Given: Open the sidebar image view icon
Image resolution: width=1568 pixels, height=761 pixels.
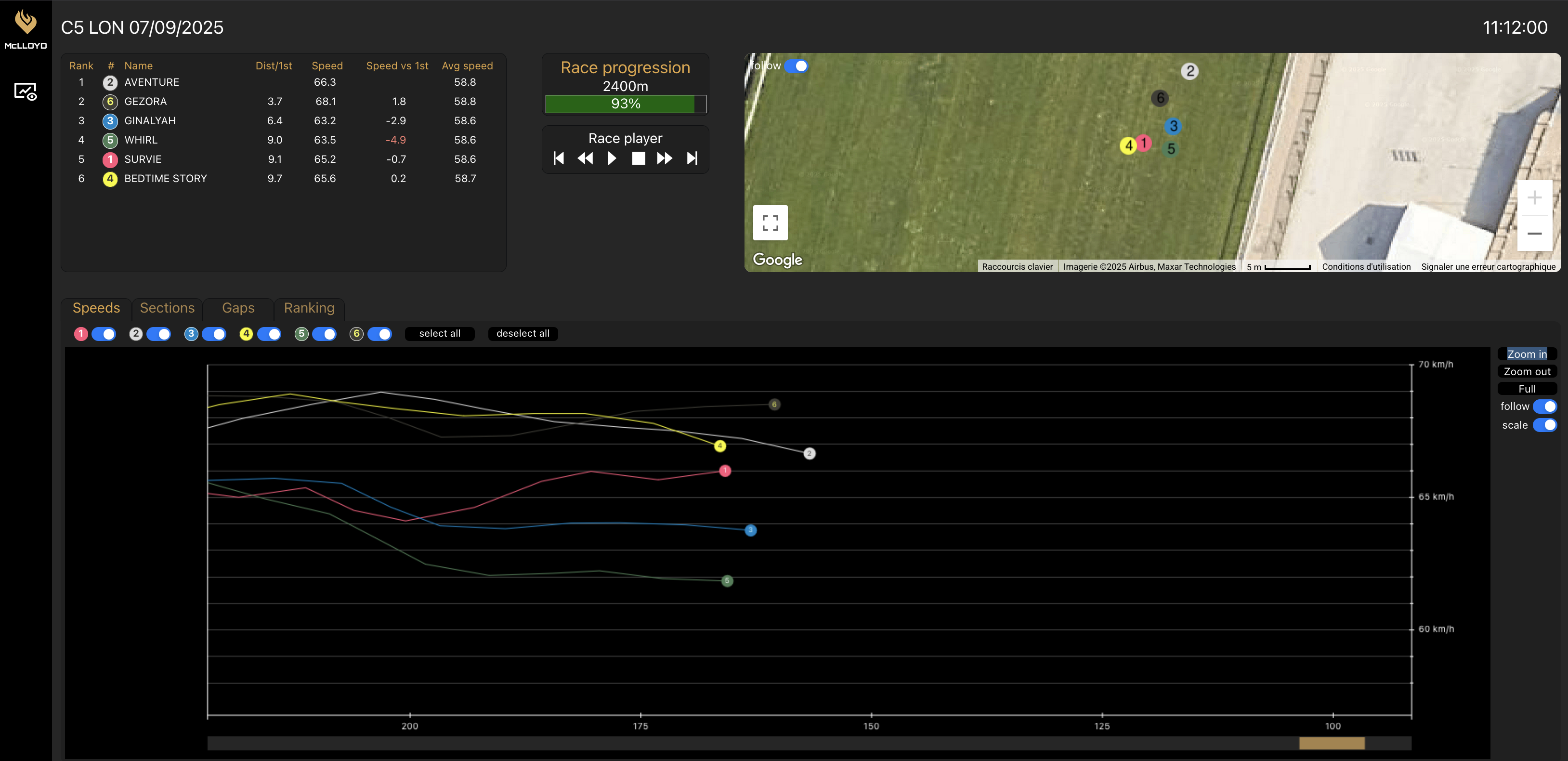Looking at the screenshot, I should (26, 92).
